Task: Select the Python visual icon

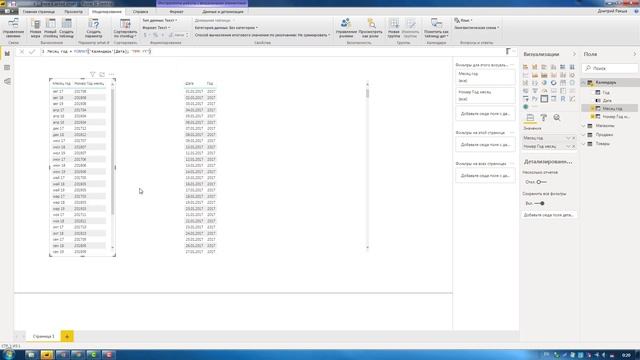Action: tap(535, 99)
